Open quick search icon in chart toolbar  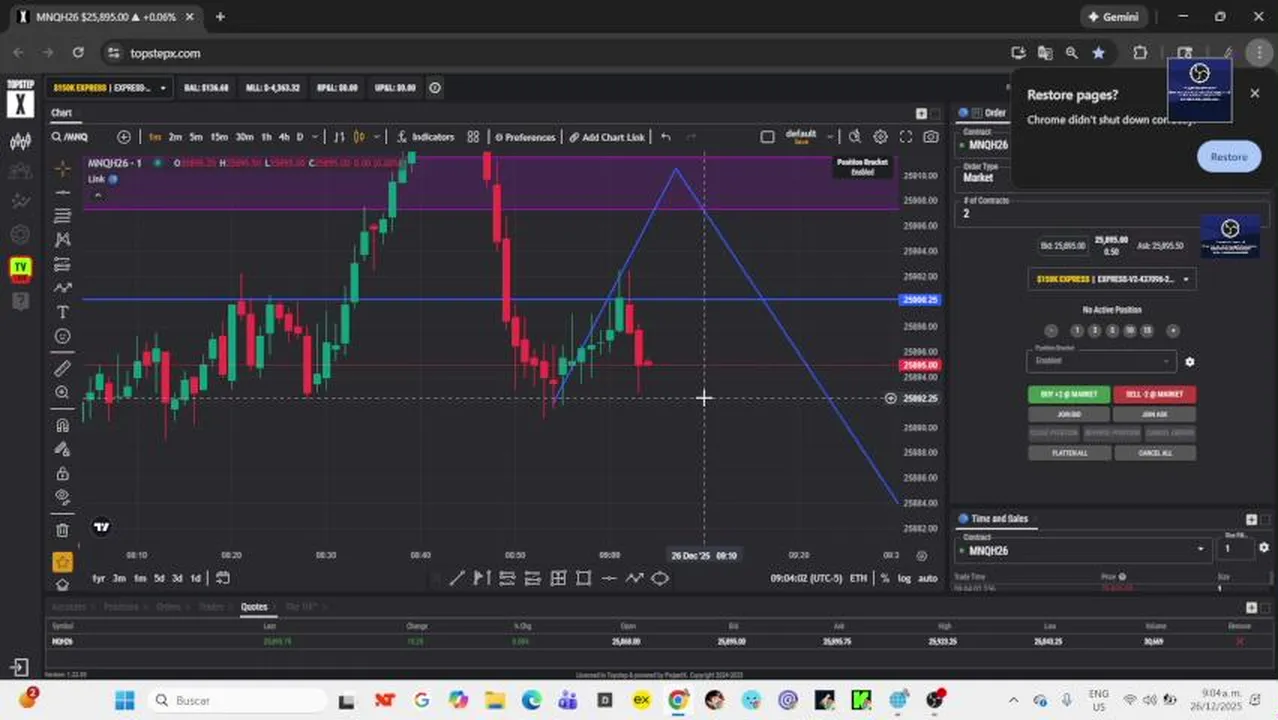855,137
